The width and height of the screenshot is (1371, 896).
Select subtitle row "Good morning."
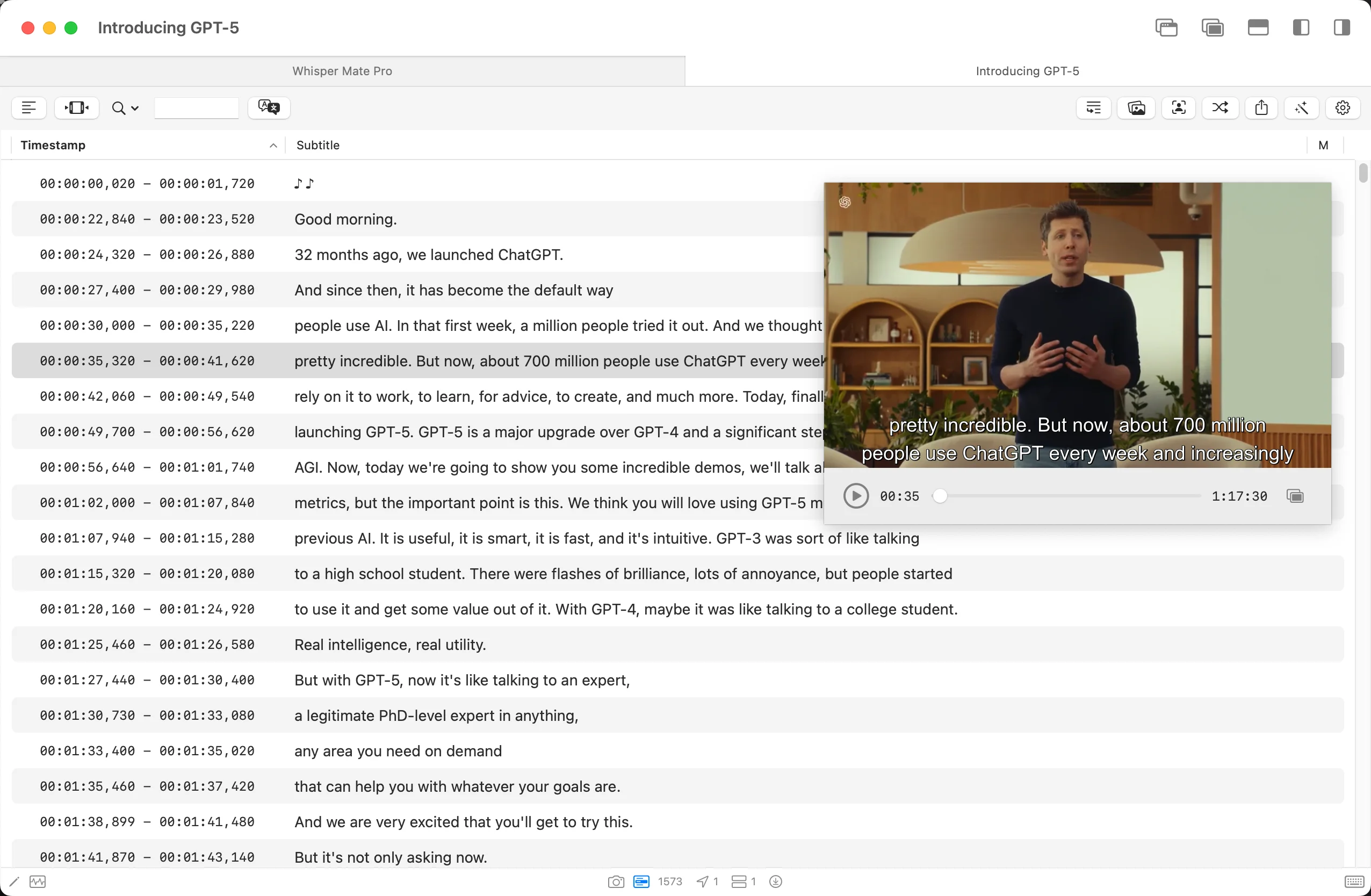tap(345, 219)
